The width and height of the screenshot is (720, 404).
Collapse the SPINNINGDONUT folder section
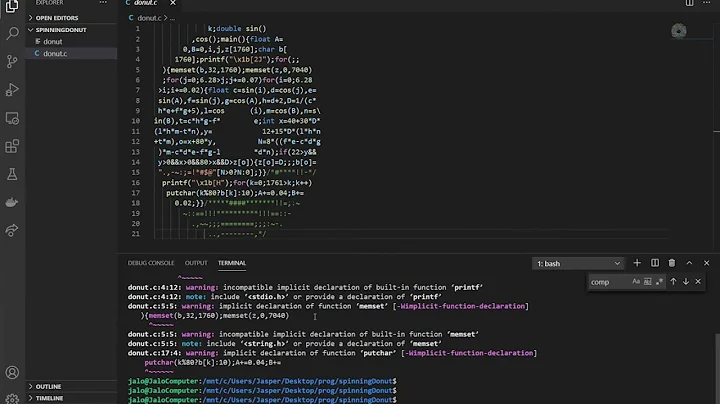click(71, 30)
